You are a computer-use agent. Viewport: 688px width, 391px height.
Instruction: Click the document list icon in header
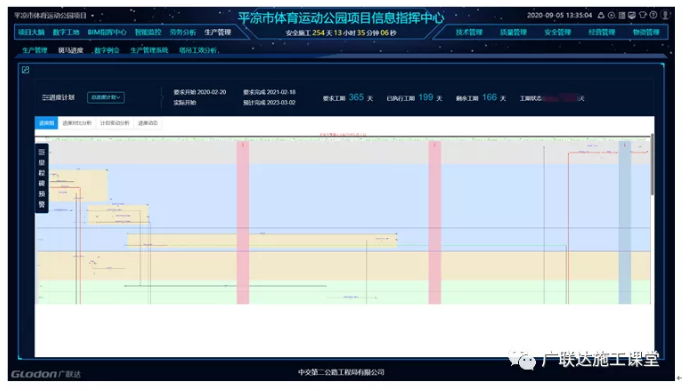622,15
